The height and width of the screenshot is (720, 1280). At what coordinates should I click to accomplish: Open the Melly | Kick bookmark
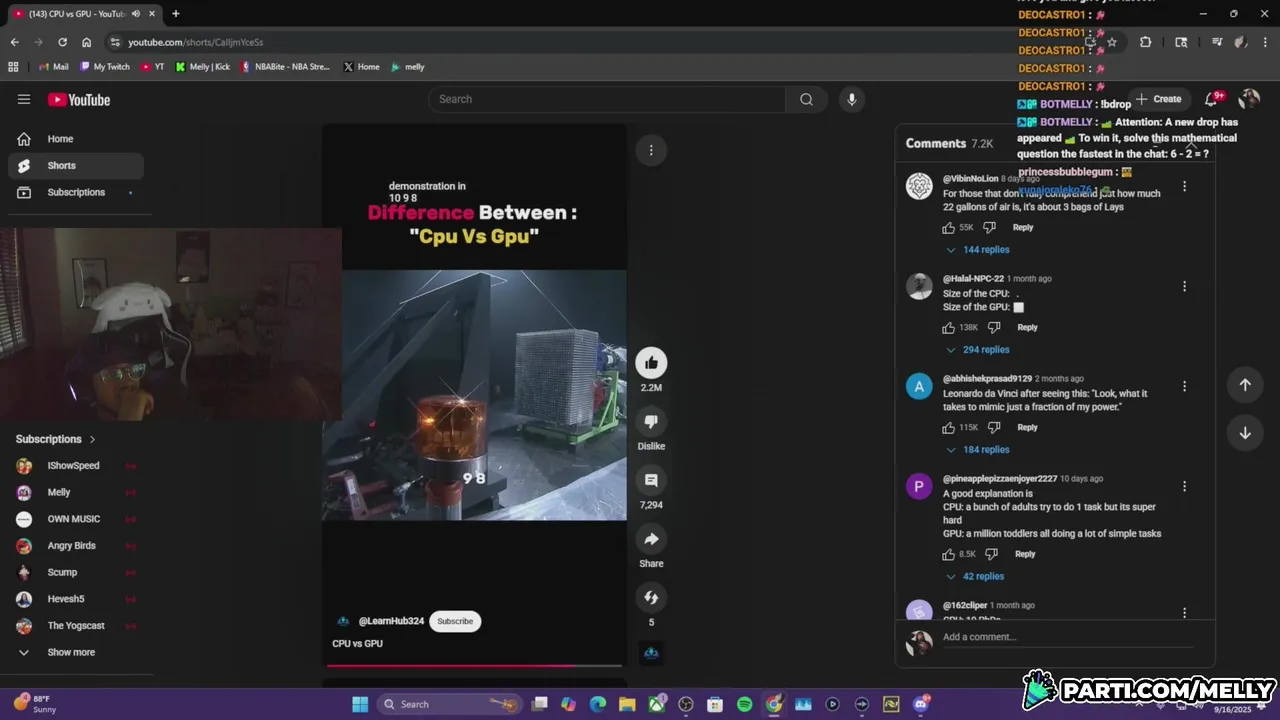pyautogui.click(x=203, y=67)
